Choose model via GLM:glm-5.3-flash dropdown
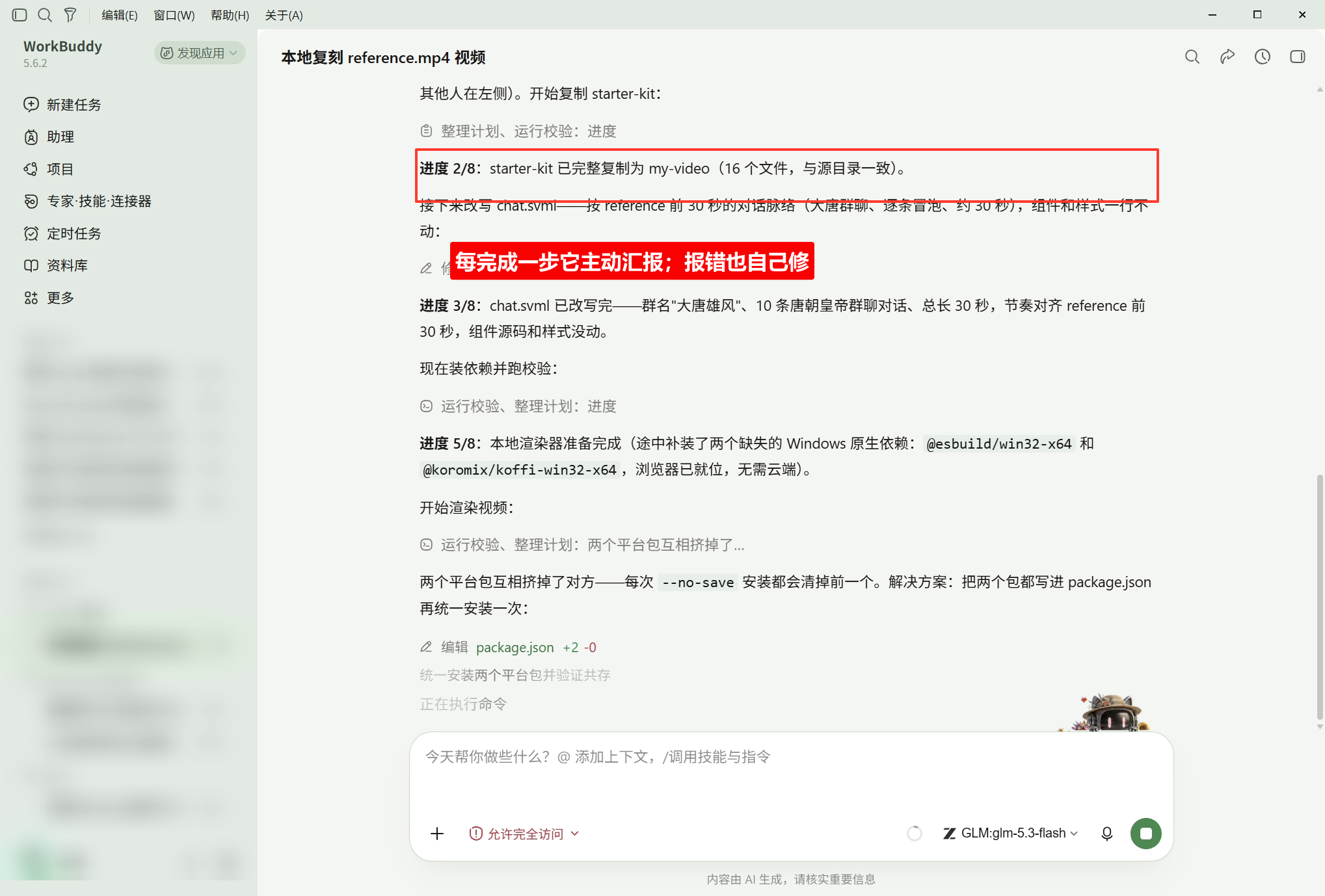1325x896 pixels. 1011,834
